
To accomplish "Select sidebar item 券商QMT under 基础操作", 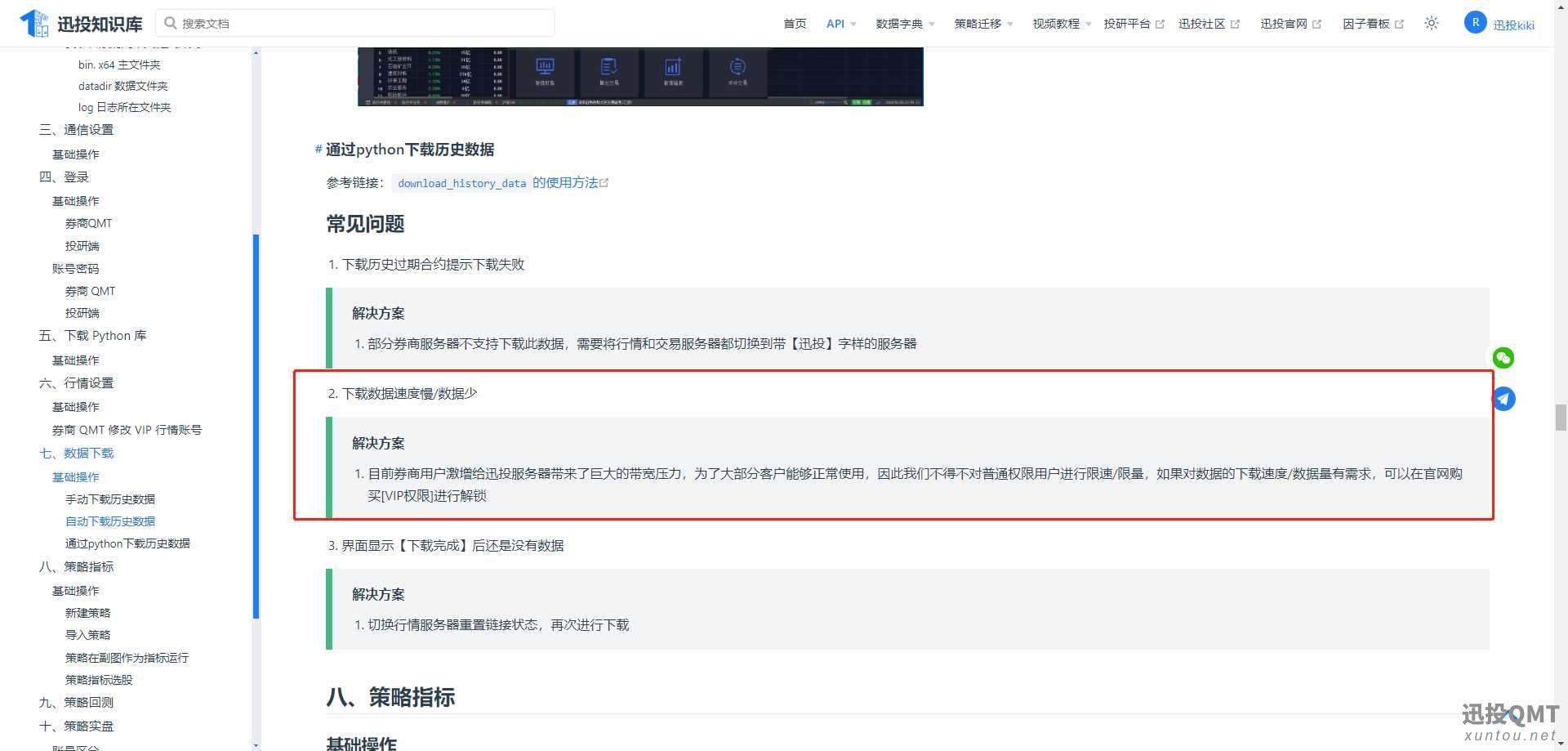I will [x=88, y=223].
